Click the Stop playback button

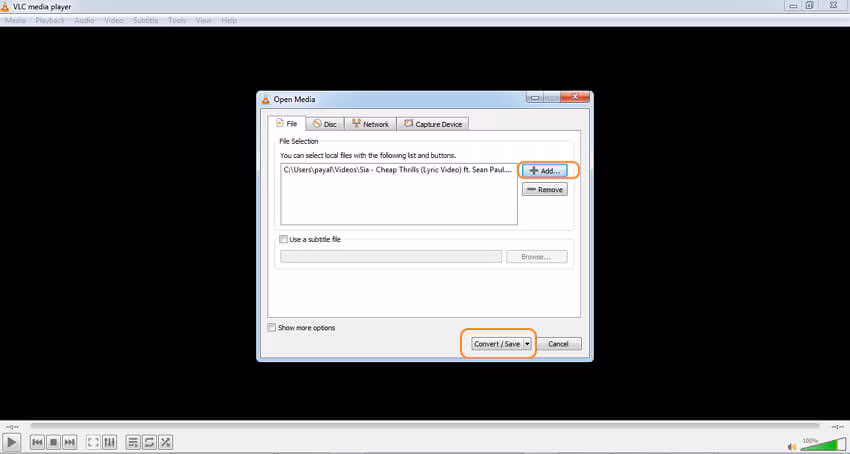point(53,442)
